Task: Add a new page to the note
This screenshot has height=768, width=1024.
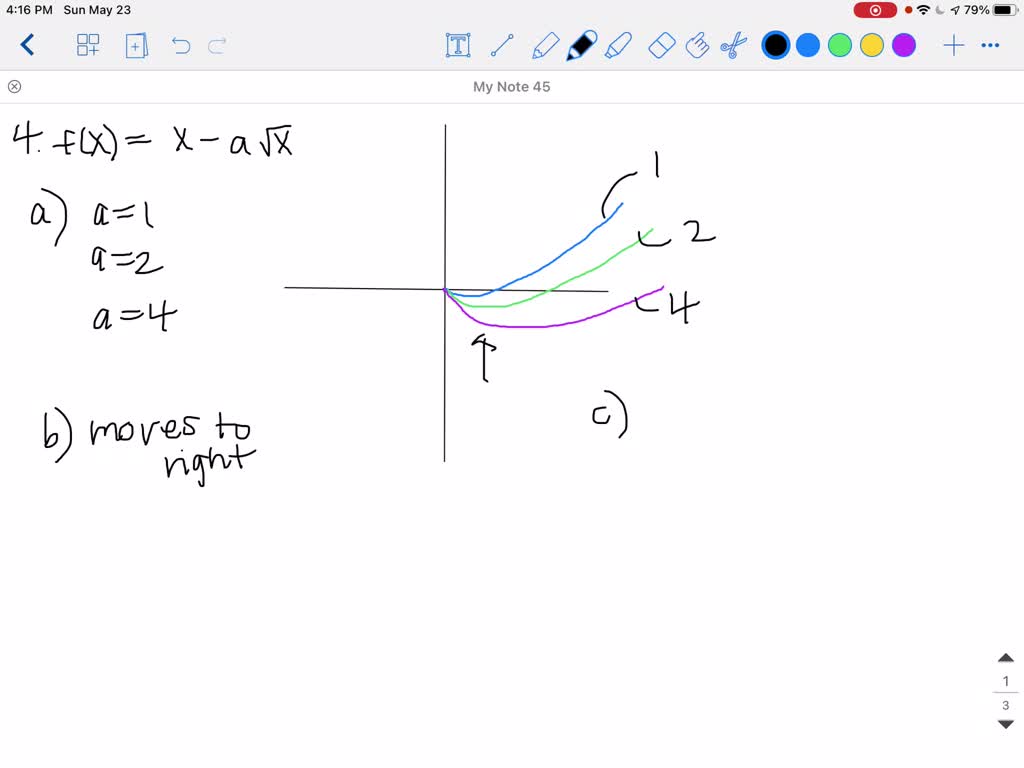Action: click(136, 45)
